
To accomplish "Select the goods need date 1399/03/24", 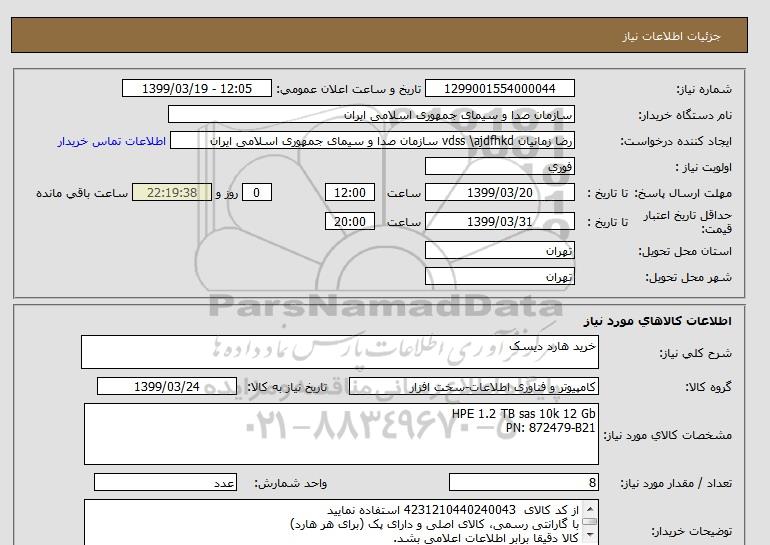I will pos(167,386).
